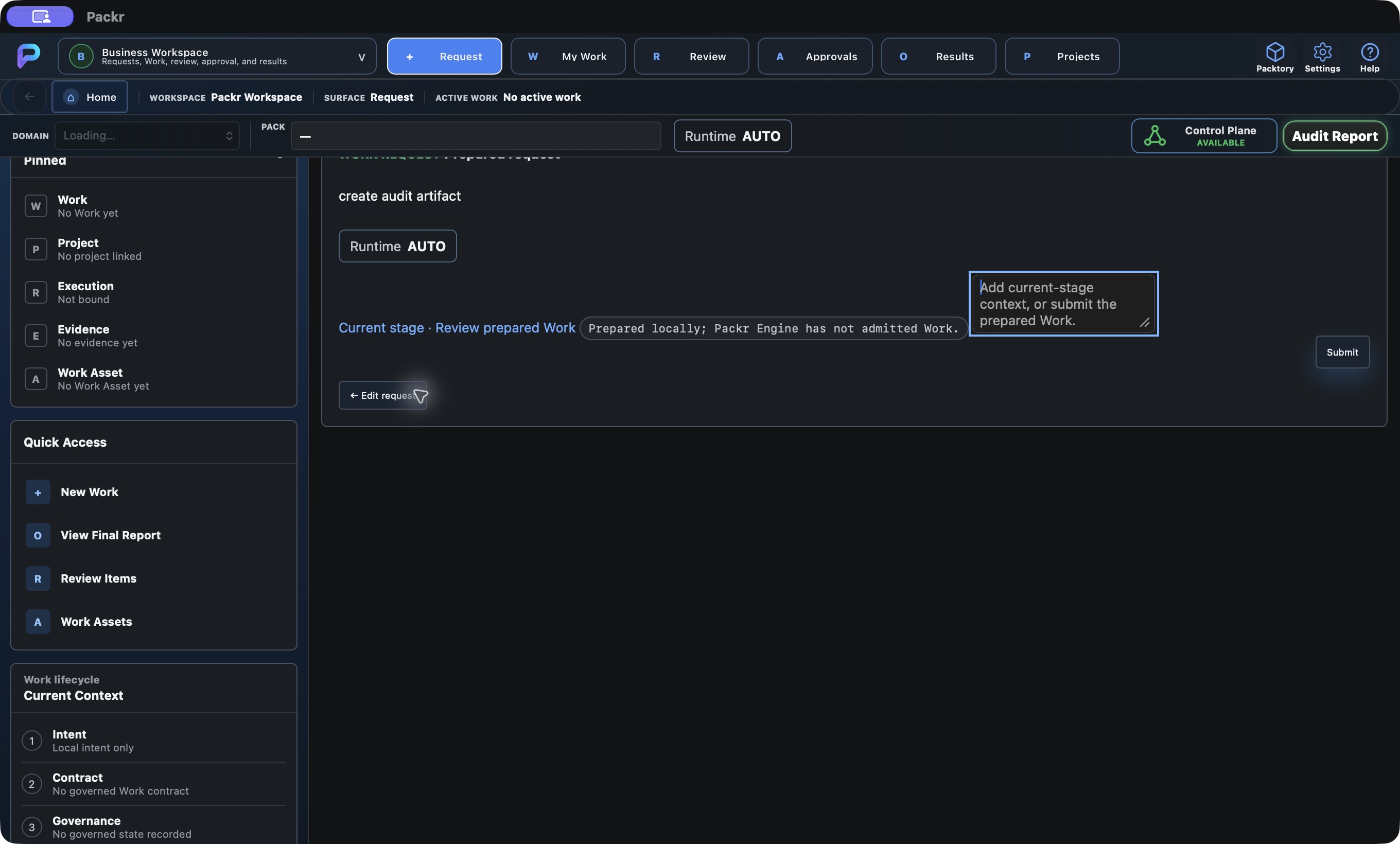1400x844 pixels.
Task: Click 'Packr Workspace' breadcrumb text
Action: tap(256, 97)
